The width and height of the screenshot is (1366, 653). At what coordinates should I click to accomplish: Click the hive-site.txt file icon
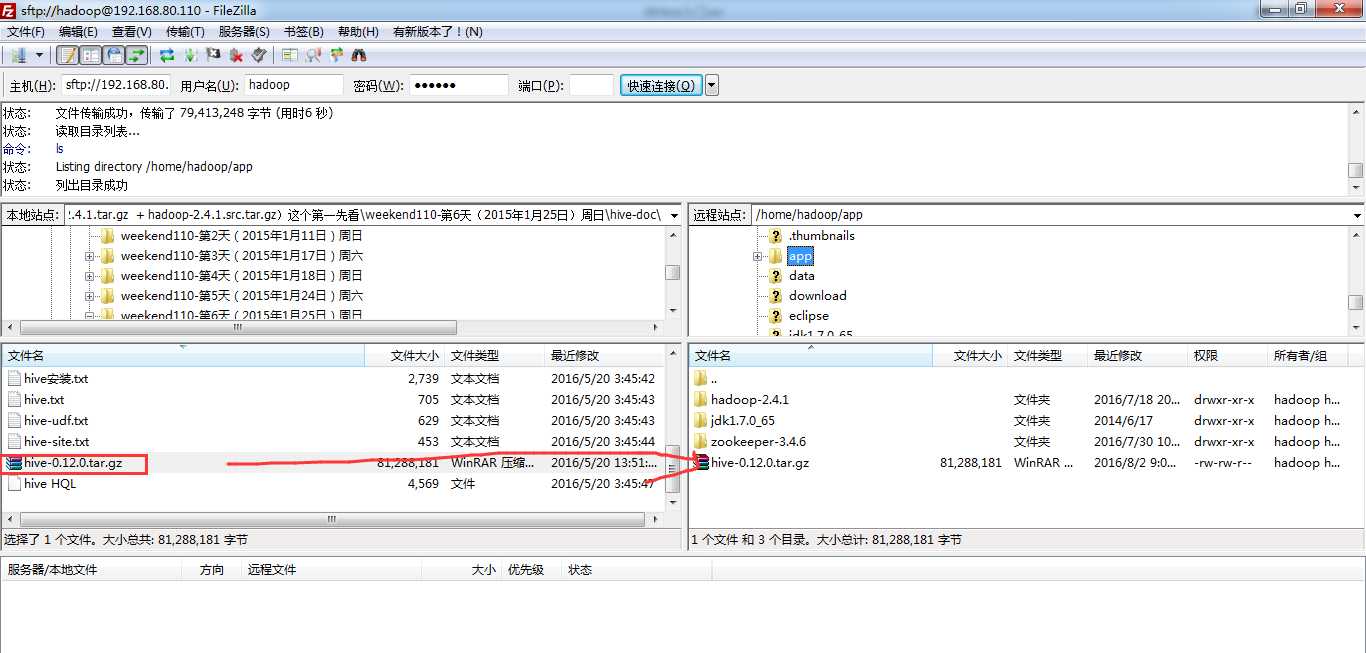pos(14,441)
